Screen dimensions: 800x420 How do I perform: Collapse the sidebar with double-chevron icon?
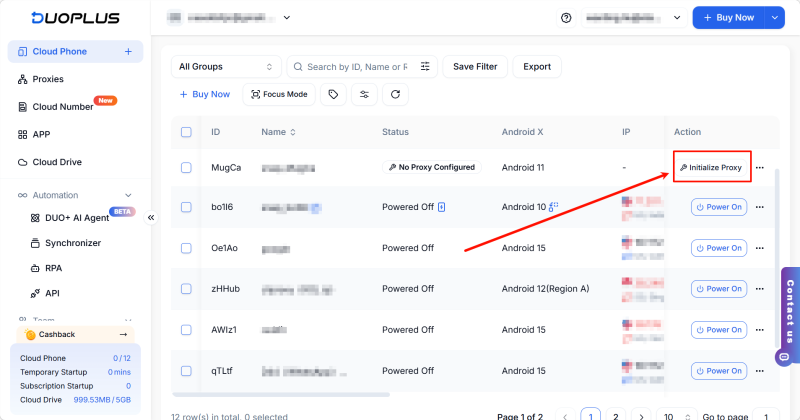(151, 217)
